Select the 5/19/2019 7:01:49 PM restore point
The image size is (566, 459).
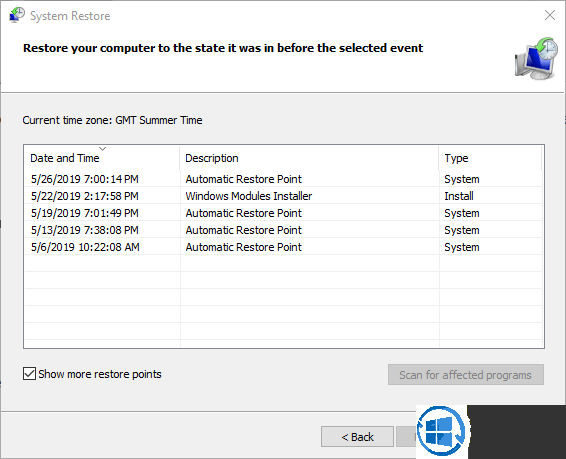point(284,213)
